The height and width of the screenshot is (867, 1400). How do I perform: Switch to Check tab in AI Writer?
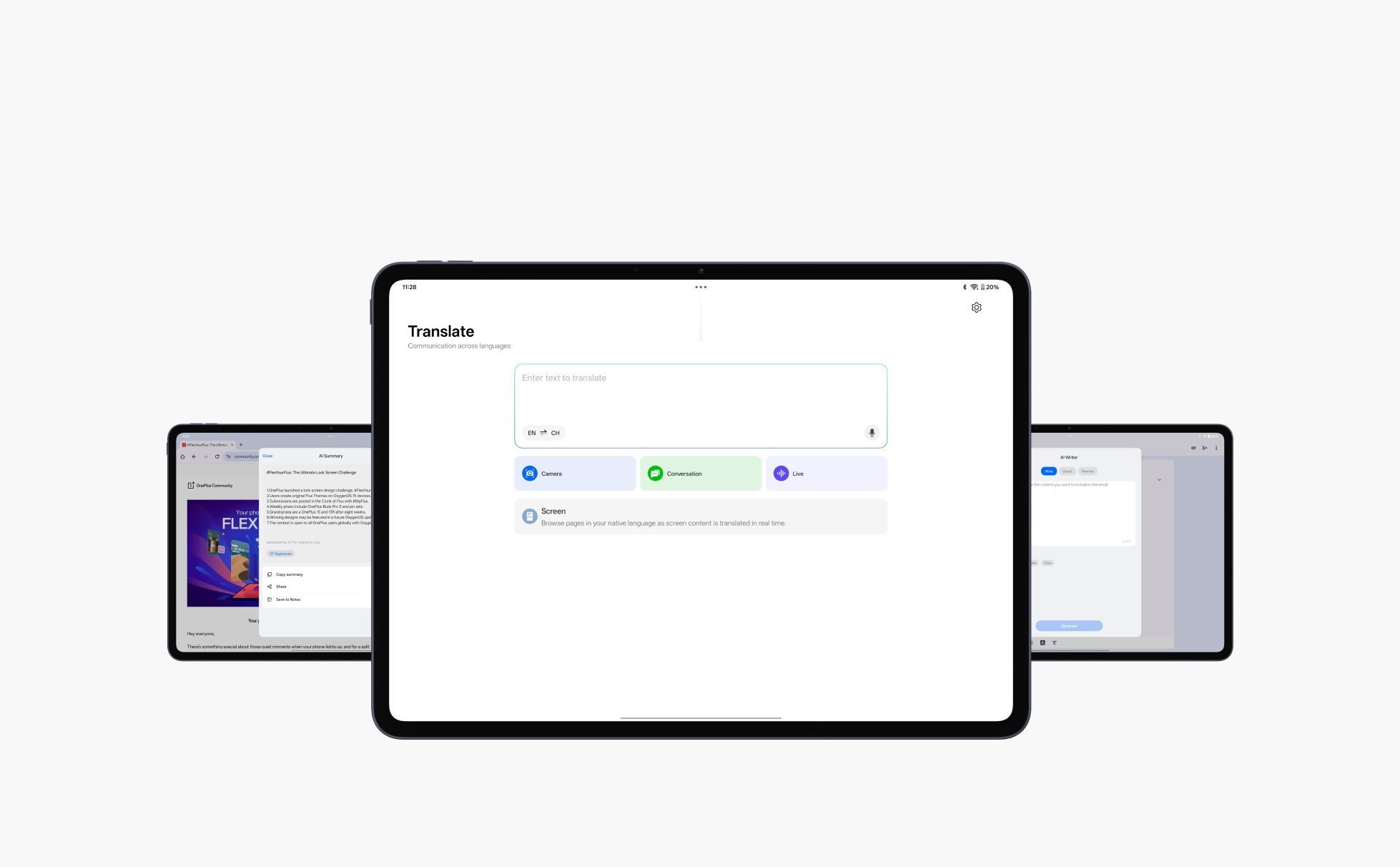click(x=1067, y=471)
